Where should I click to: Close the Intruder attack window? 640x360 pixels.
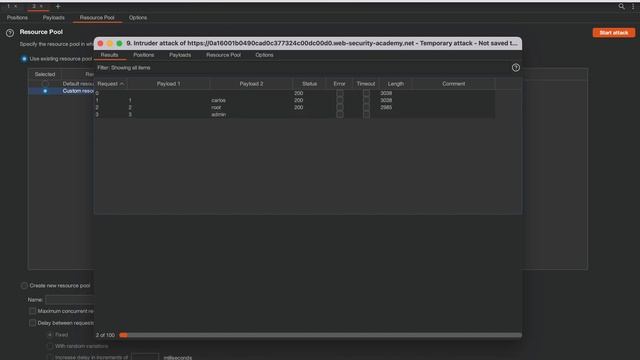(100, 43)
